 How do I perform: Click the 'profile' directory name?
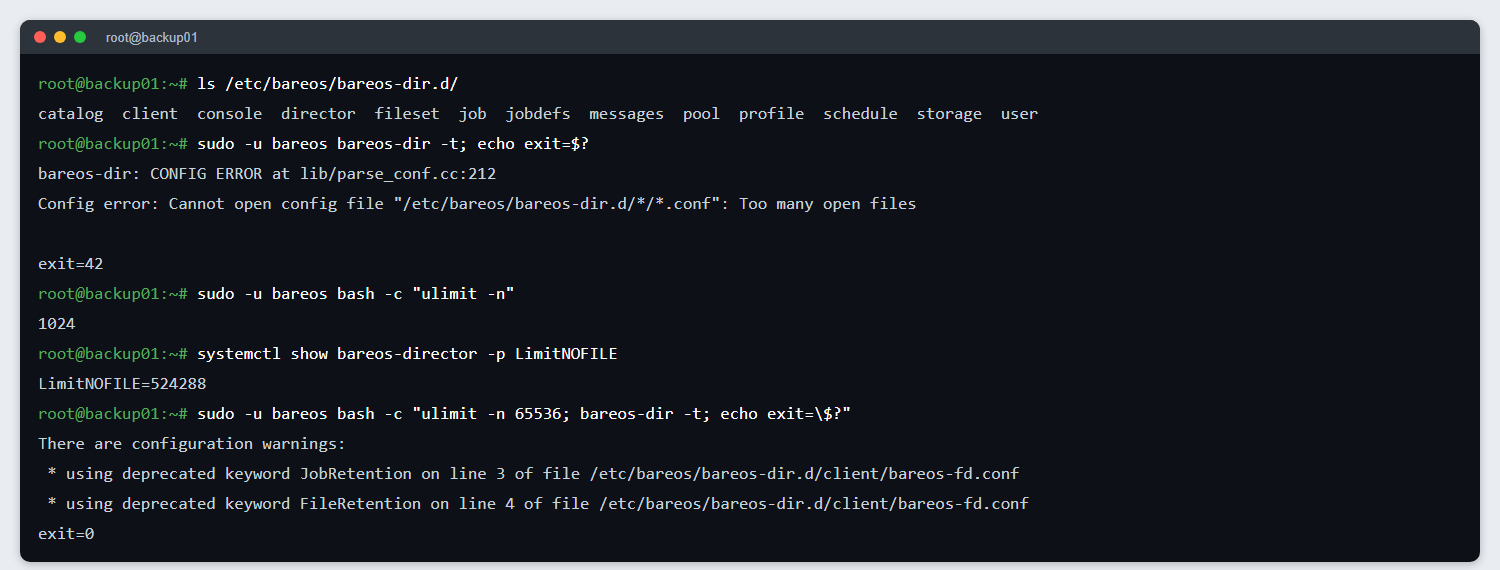tap(771, 114)
